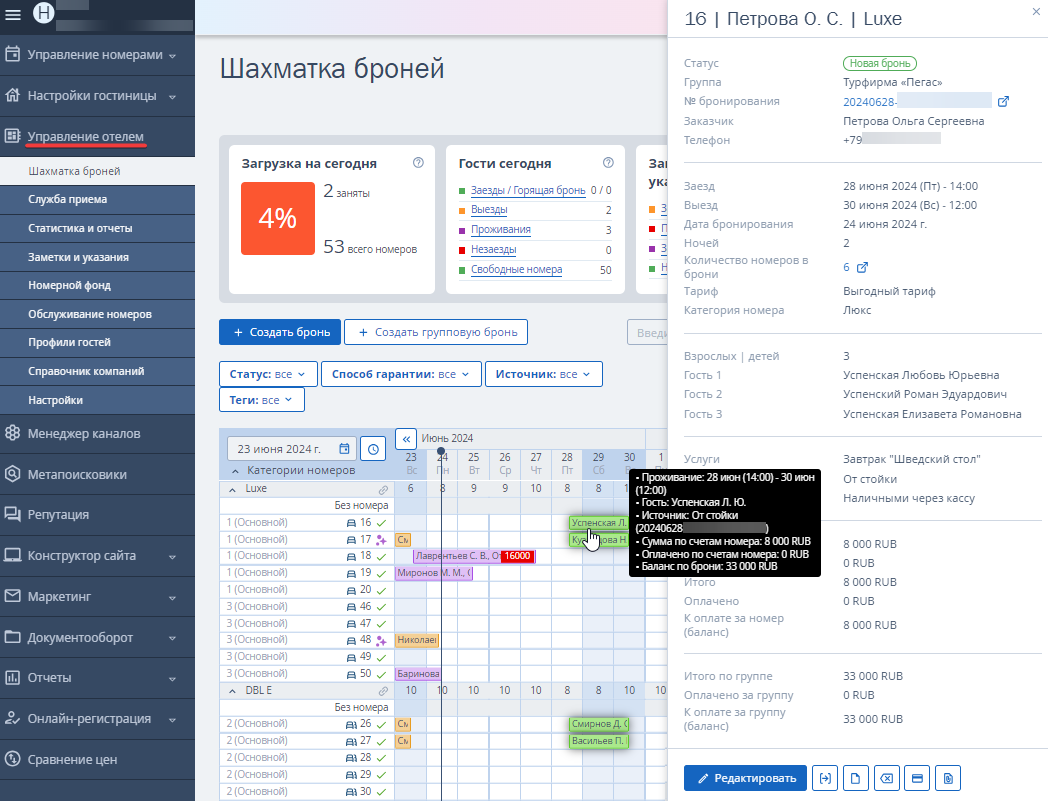The height and width of the screenshot is (801, 1048).
Task: Select Лаврентьев С. В. booking bar
Action: [474, 556]
